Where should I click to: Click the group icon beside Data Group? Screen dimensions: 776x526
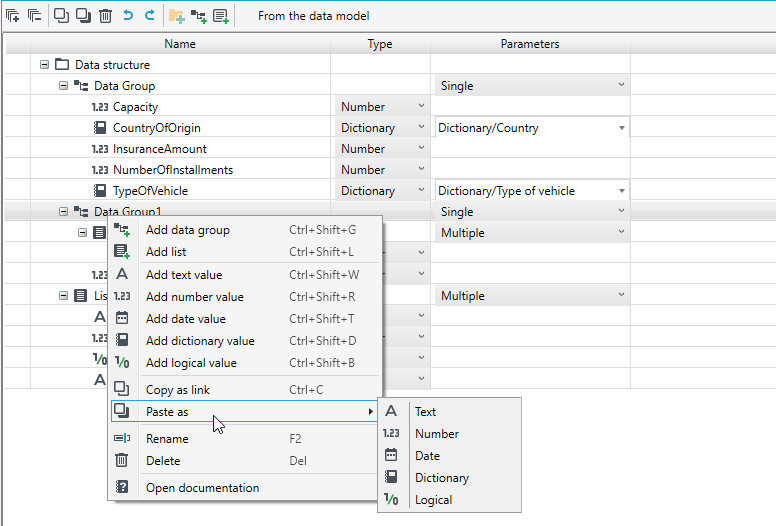(81, 86)
